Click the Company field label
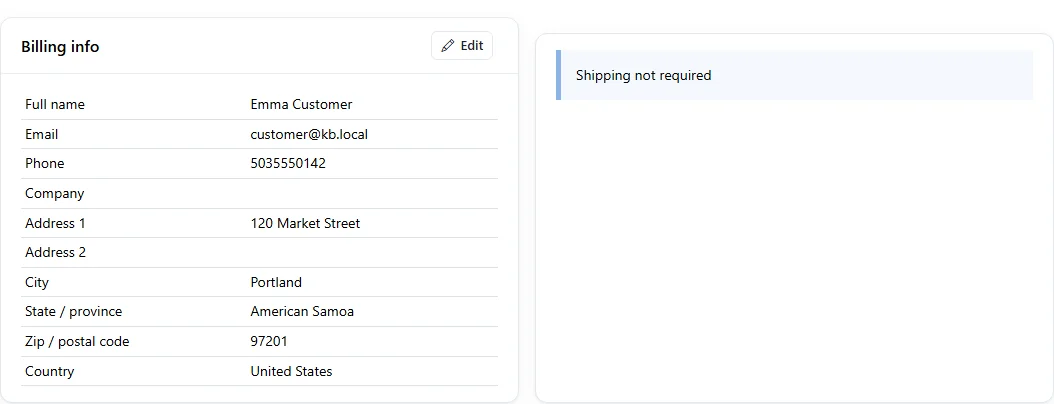1054x404 pixels. coord(54,194)
